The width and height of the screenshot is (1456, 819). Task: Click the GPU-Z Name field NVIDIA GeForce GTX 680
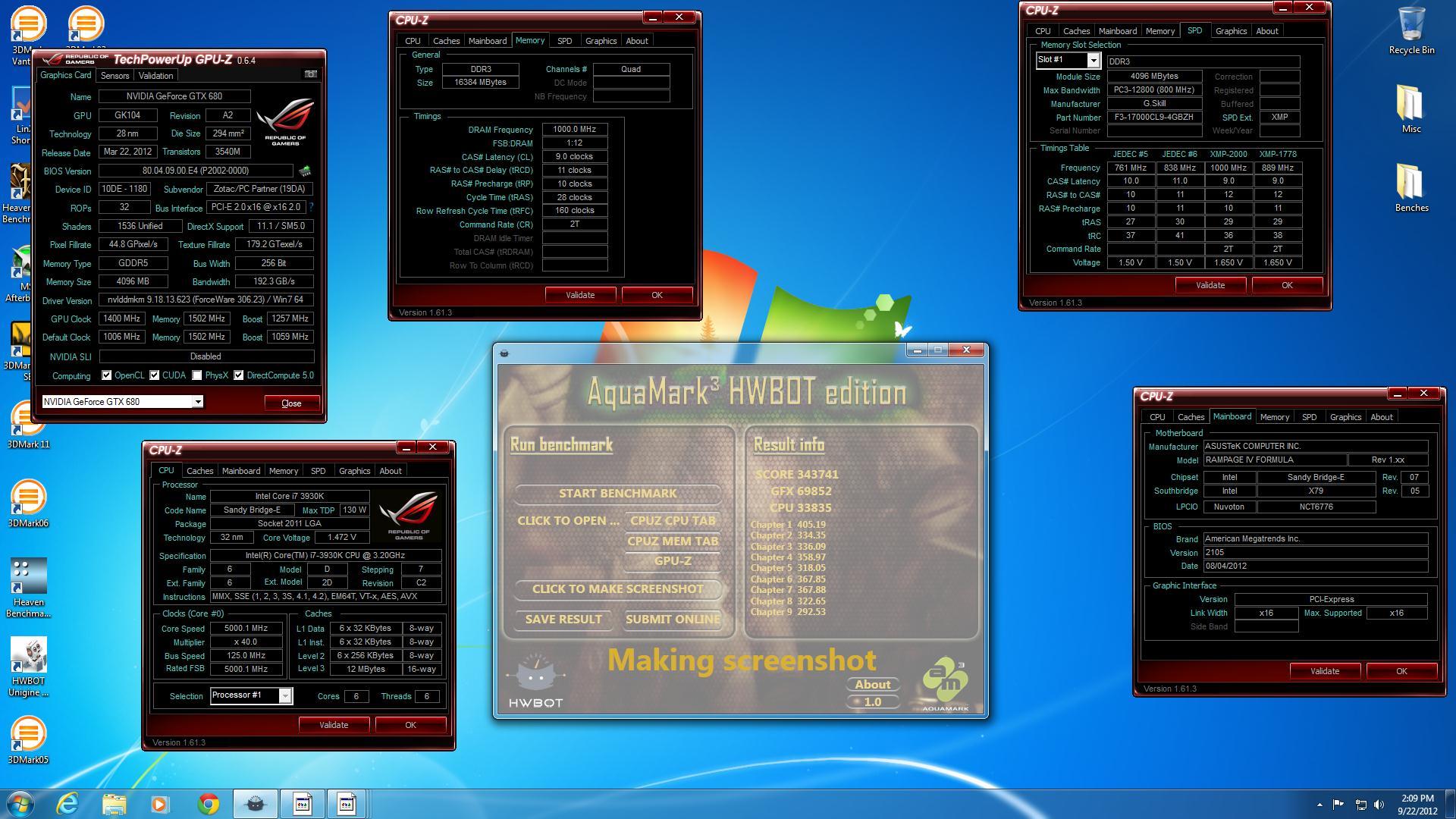click(174, 96)
